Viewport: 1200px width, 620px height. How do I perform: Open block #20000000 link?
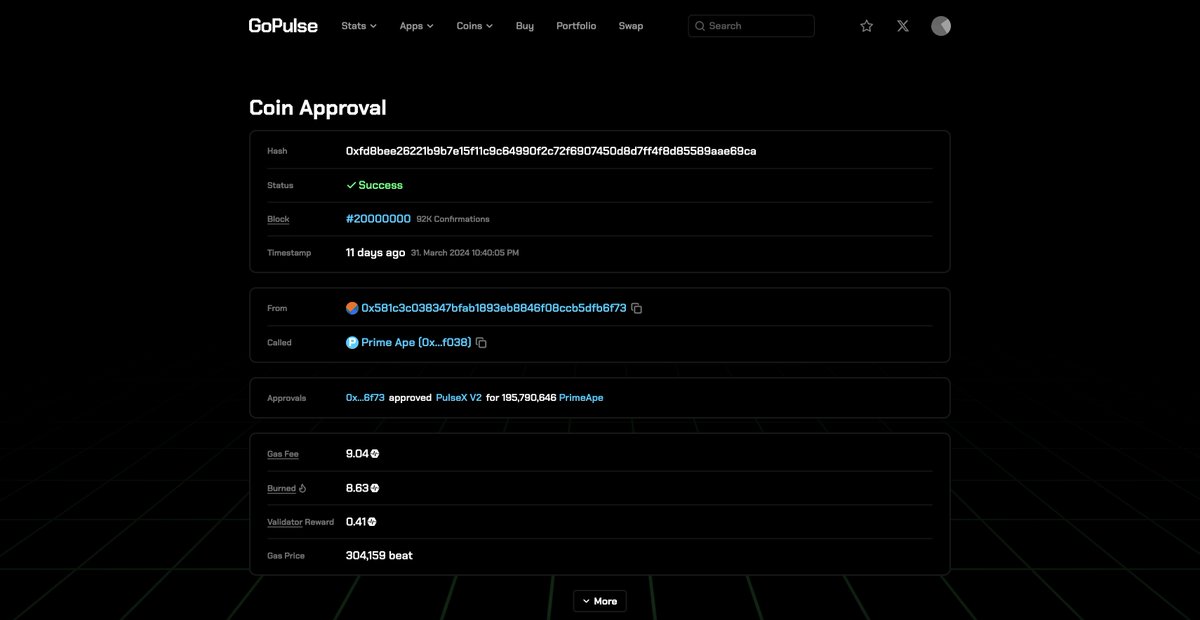(379, 218)
